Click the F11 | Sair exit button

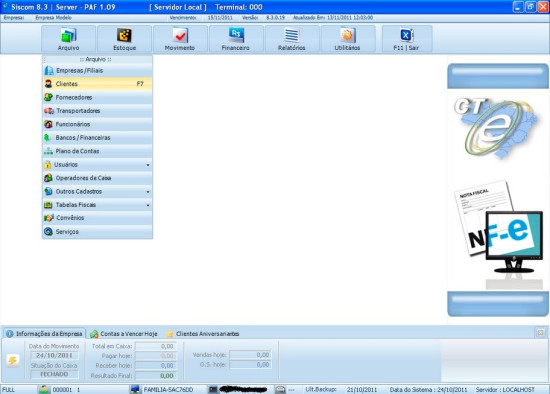(x=407, y=39)
